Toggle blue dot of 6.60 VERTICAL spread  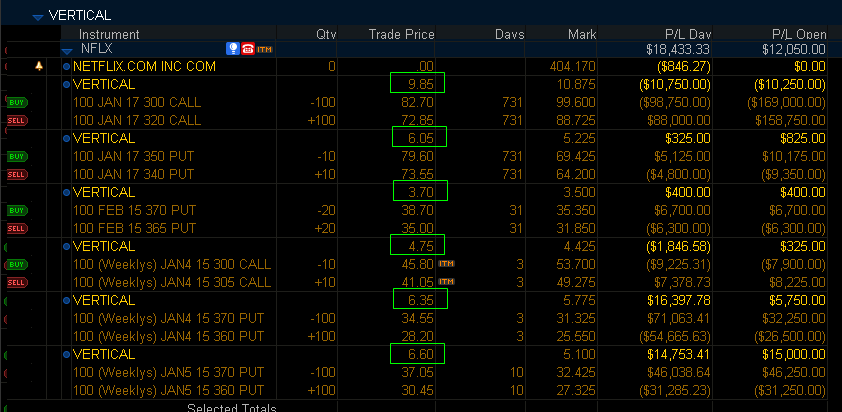[x=67, y=355]
